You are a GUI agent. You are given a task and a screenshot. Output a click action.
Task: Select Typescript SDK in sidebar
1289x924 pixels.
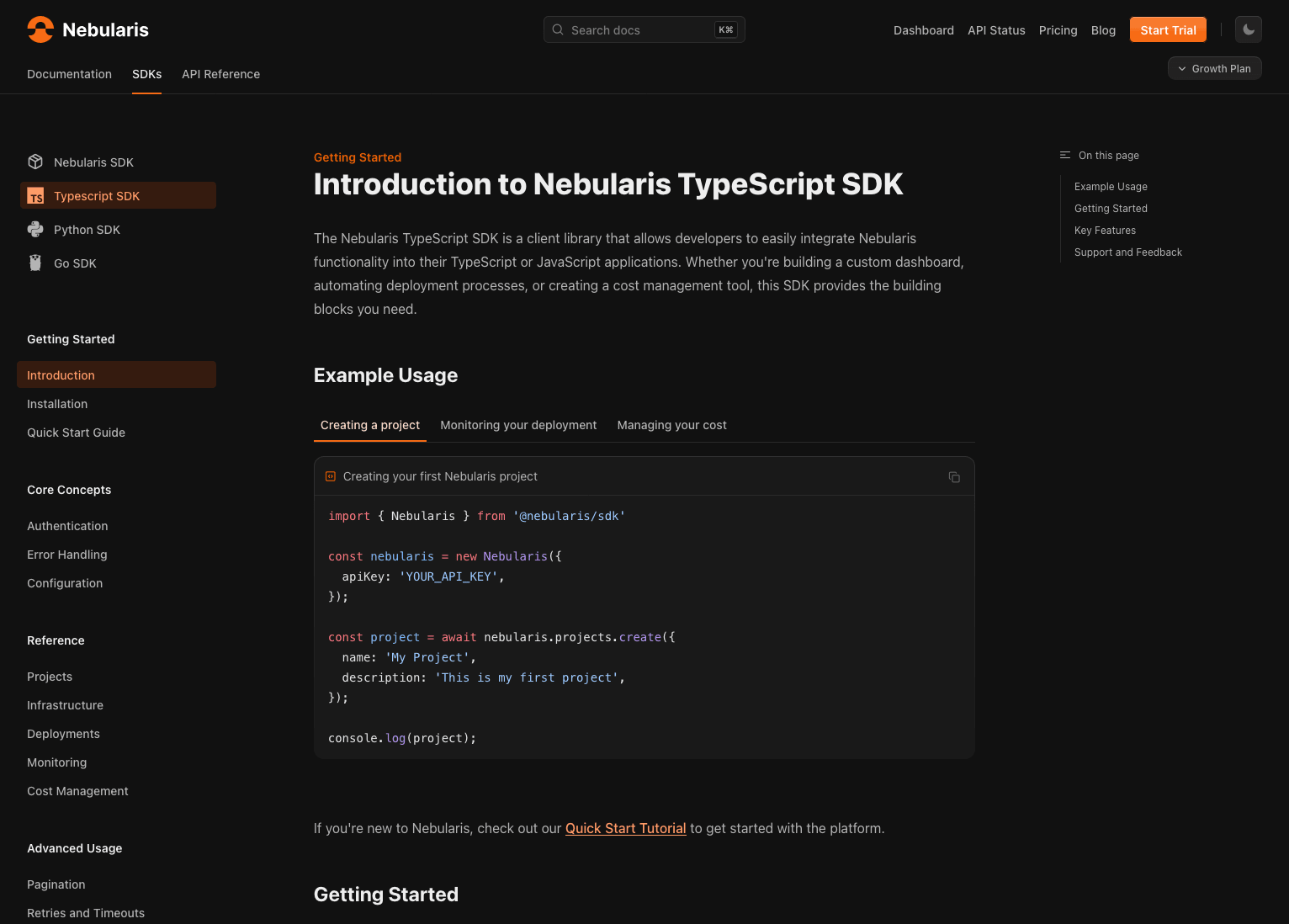(x=118, y=195)
